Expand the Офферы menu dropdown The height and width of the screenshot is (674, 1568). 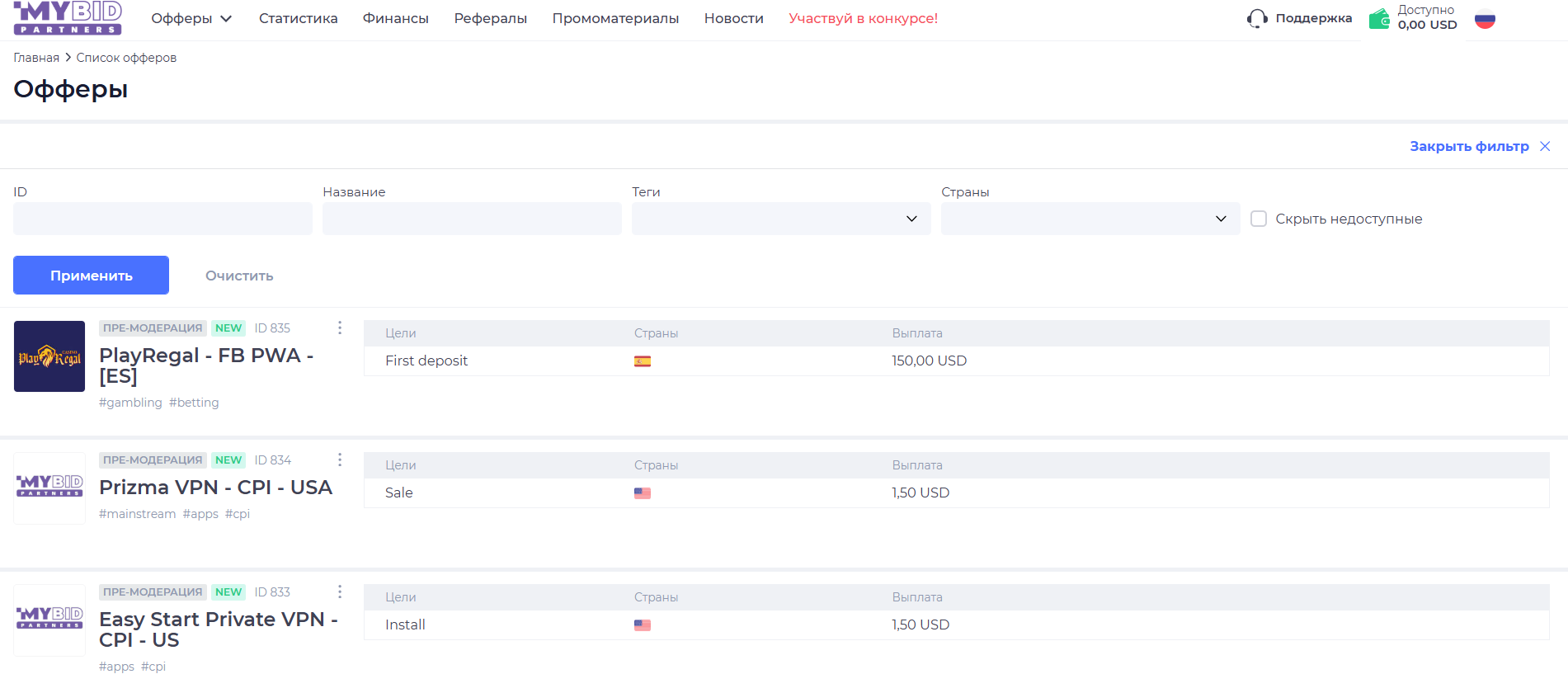point(191,18)
